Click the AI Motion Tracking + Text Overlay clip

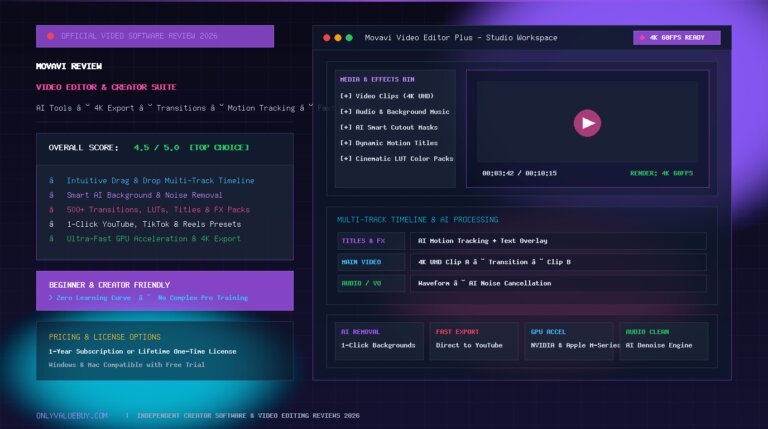558,241
